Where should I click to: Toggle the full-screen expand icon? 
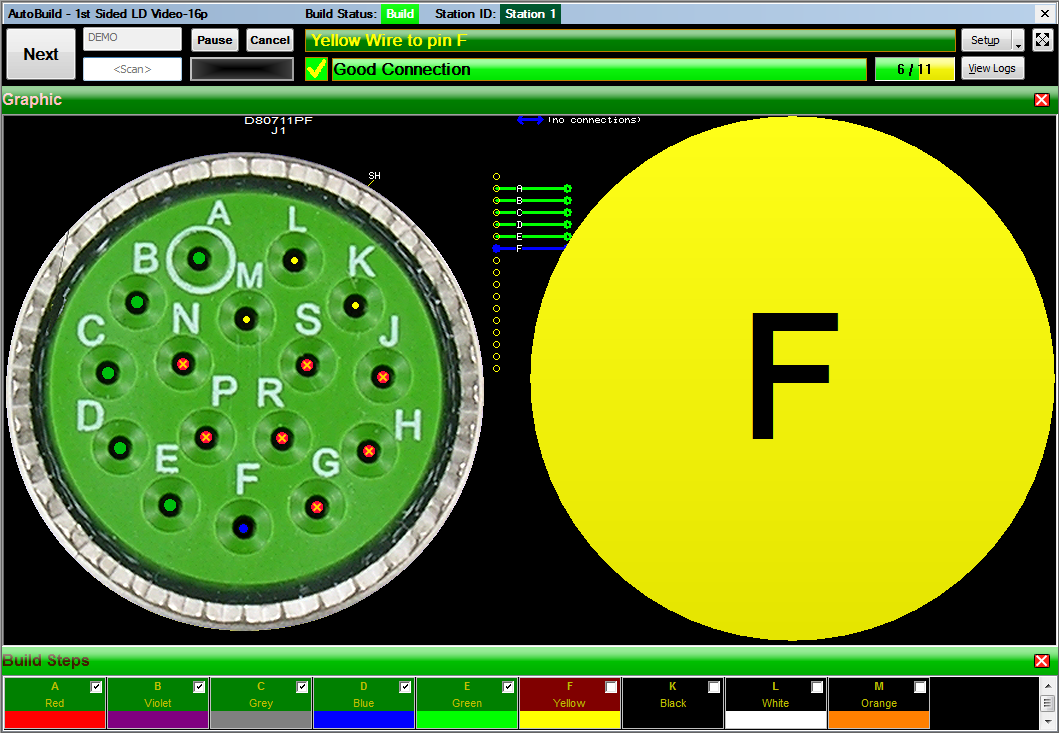[1043, 40]
